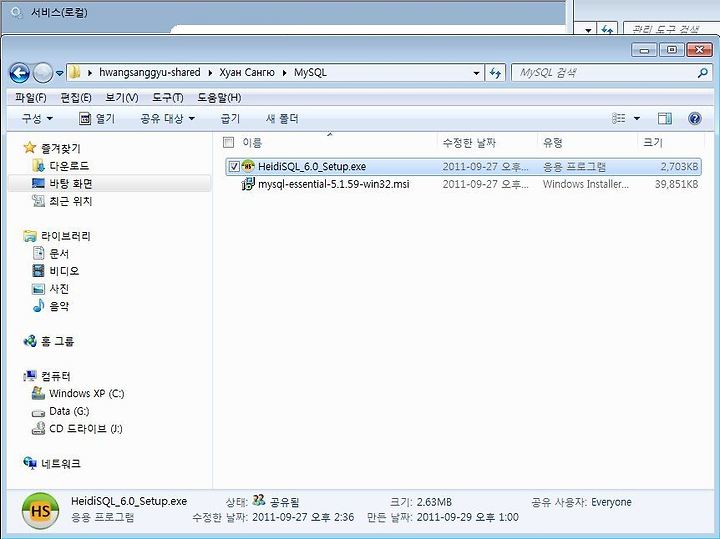Open the 공유 대상 dropdown
Viewport: 720px width, 539px height.
click(x=167, y=118)
